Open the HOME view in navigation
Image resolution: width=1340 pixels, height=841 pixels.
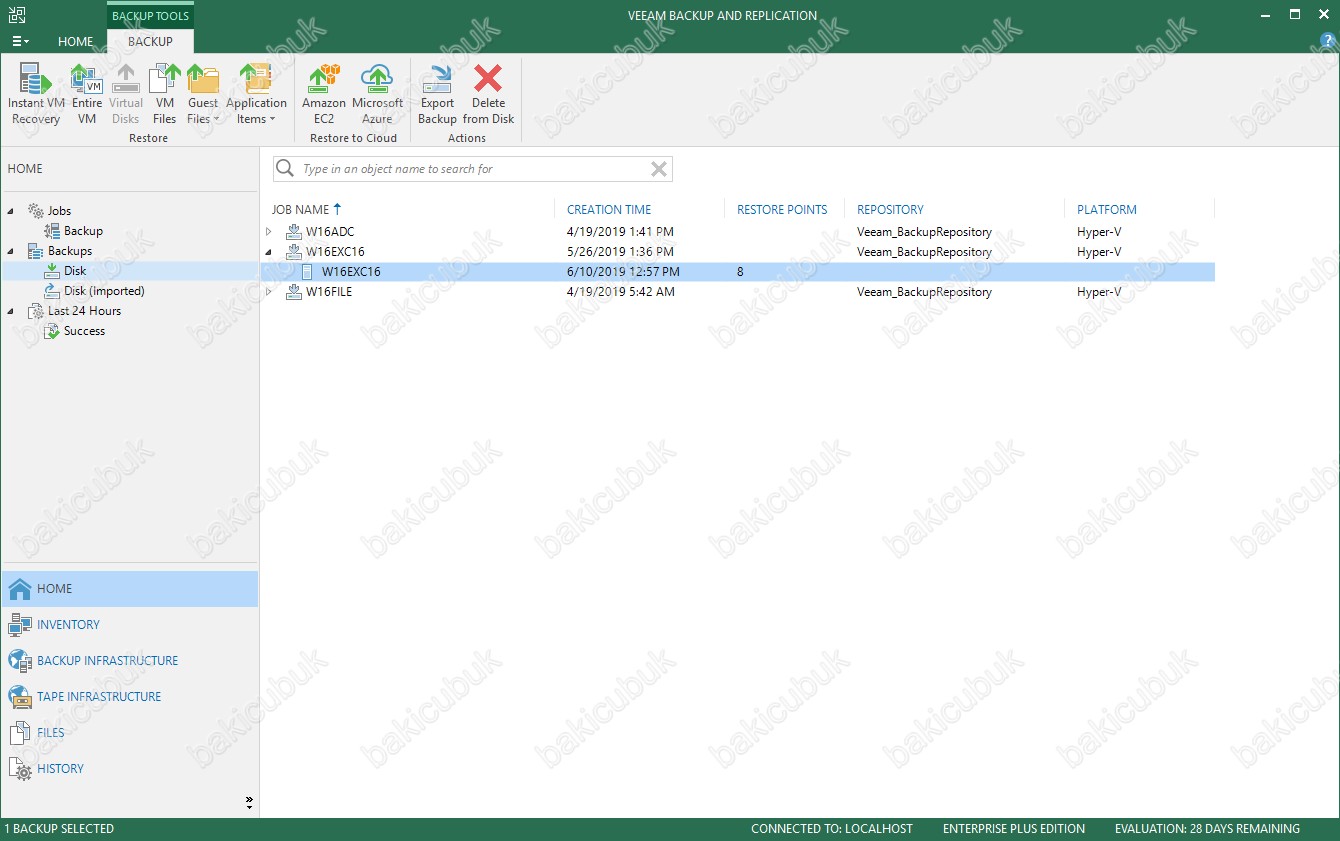(130, 589)
